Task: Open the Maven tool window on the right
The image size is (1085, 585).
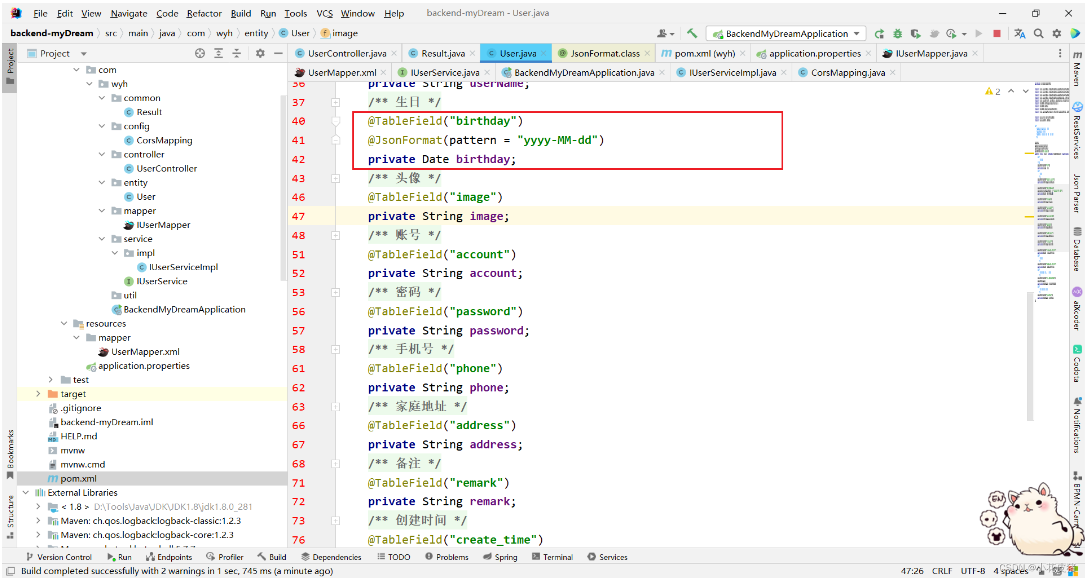Action: [x=1077, y=68]
